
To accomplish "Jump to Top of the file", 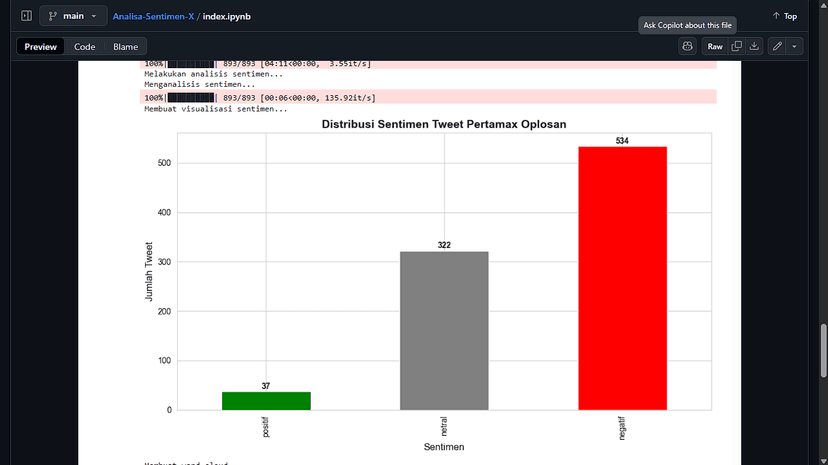I will 785,16.
